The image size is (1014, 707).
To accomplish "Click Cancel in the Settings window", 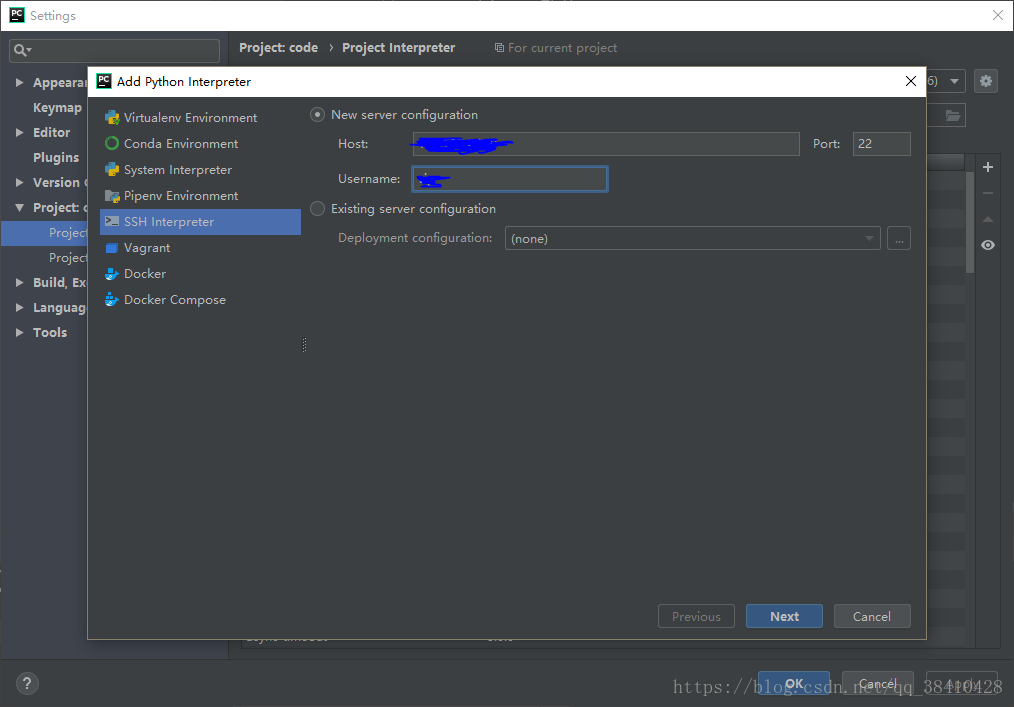I will point(878,684).
